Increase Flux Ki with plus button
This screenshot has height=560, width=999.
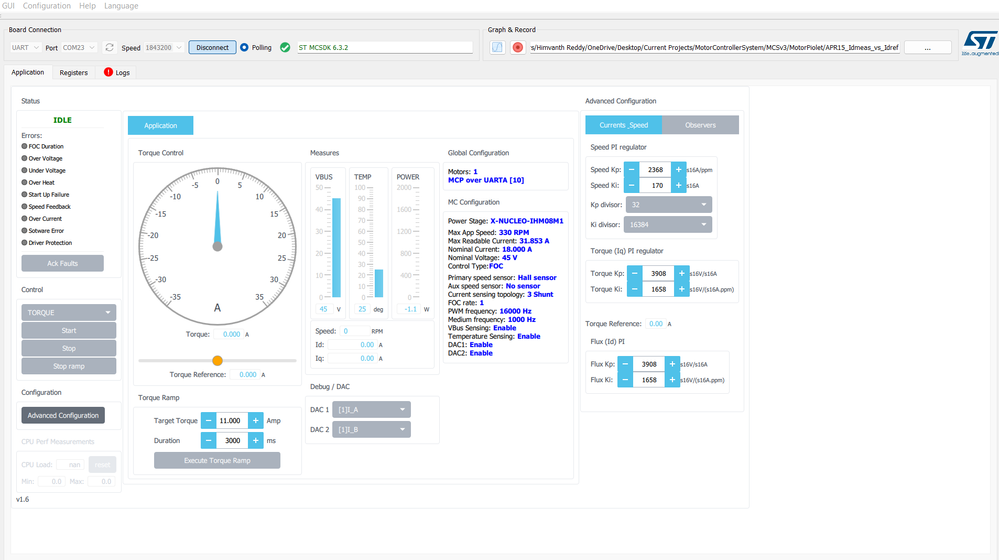point(672,380)
